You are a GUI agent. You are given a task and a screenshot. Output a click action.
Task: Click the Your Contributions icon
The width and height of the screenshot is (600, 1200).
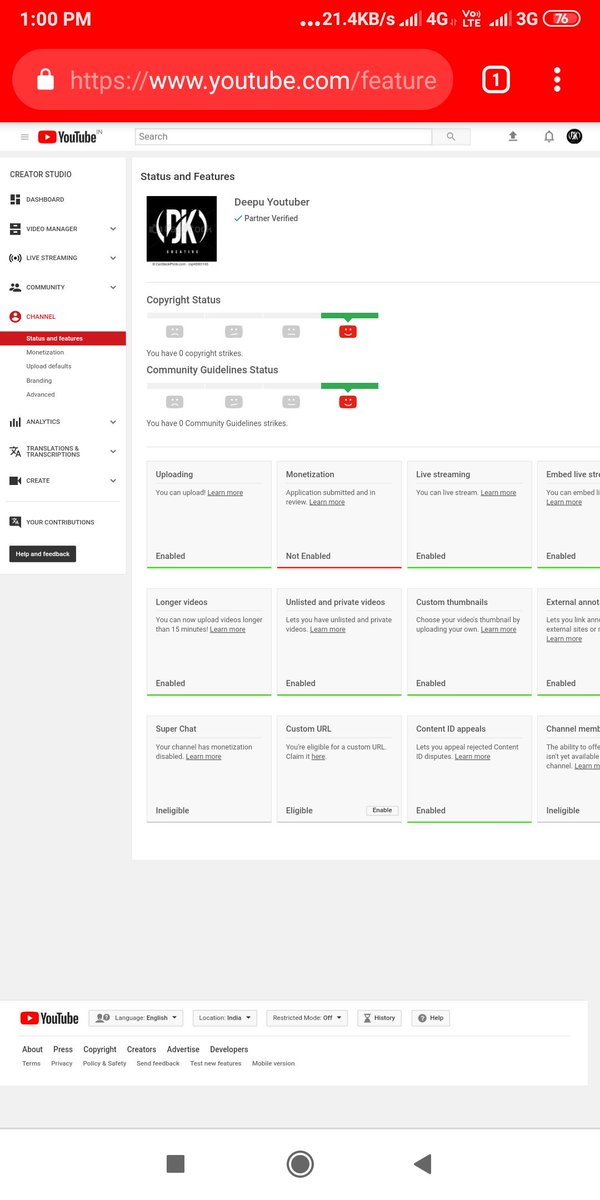point(15,522)
